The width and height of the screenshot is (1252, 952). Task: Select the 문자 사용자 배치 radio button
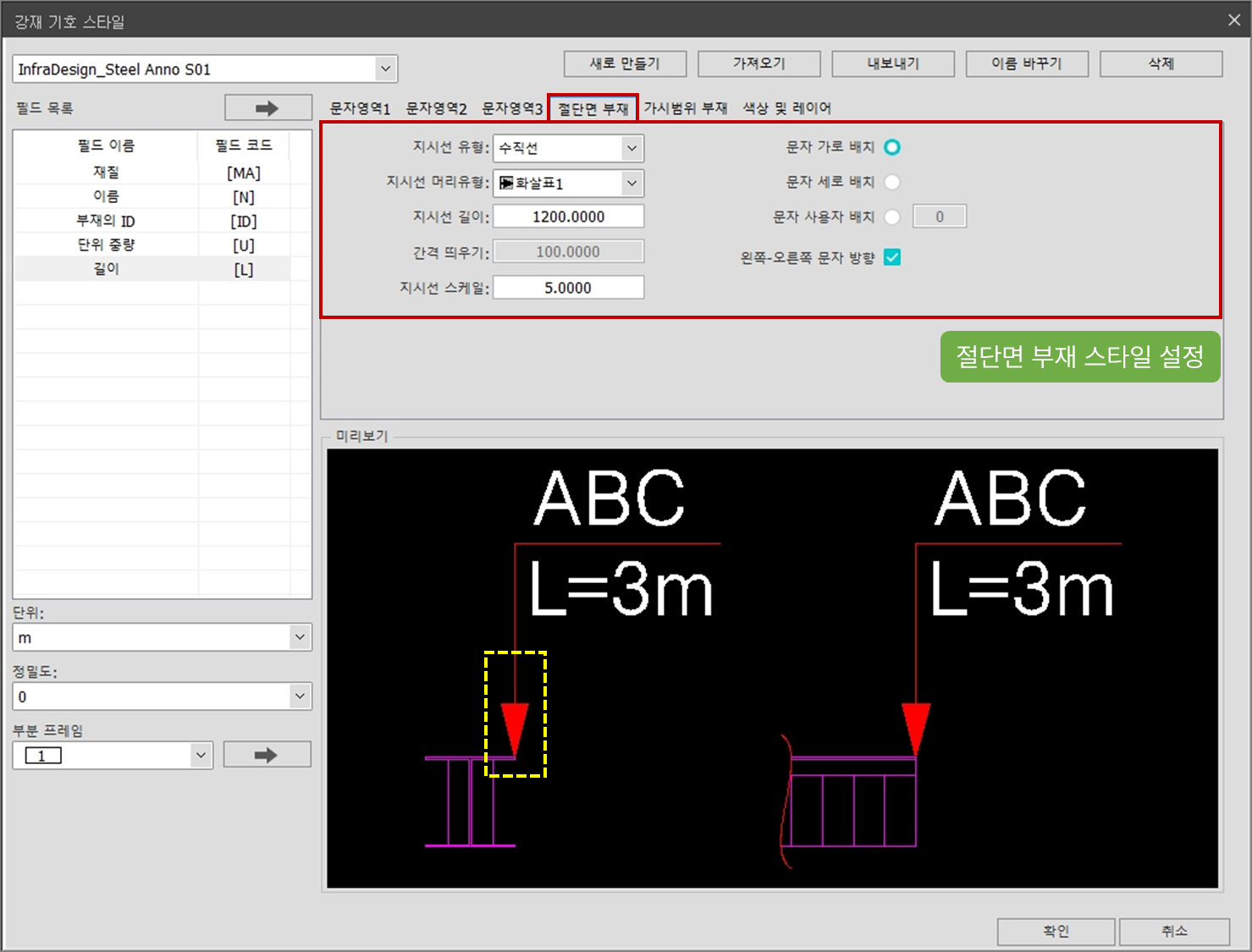(x=892, y=217)
